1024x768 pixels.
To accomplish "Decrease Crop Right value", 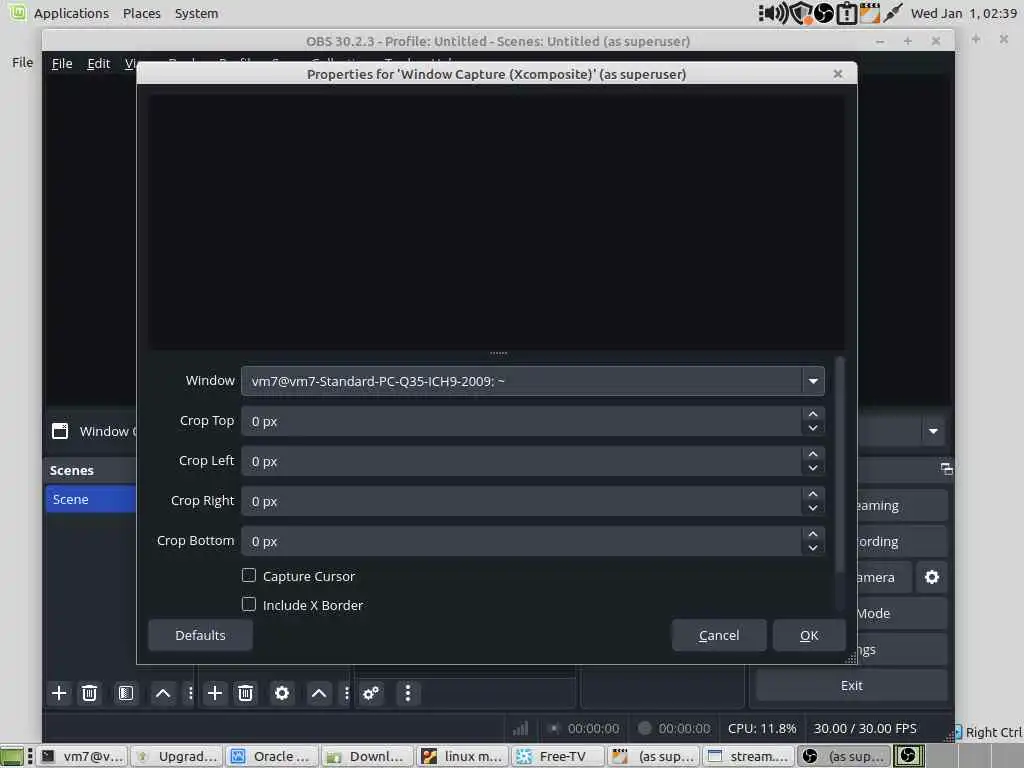I will (813, 508).
